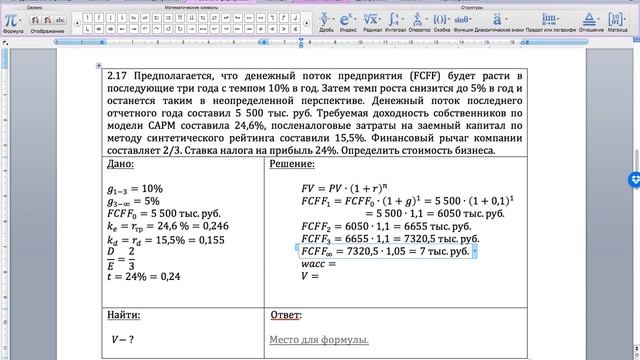Click the 'g₃₋∞ = 5%' line
The image size is (640, 360).
(x=133, y=201)
